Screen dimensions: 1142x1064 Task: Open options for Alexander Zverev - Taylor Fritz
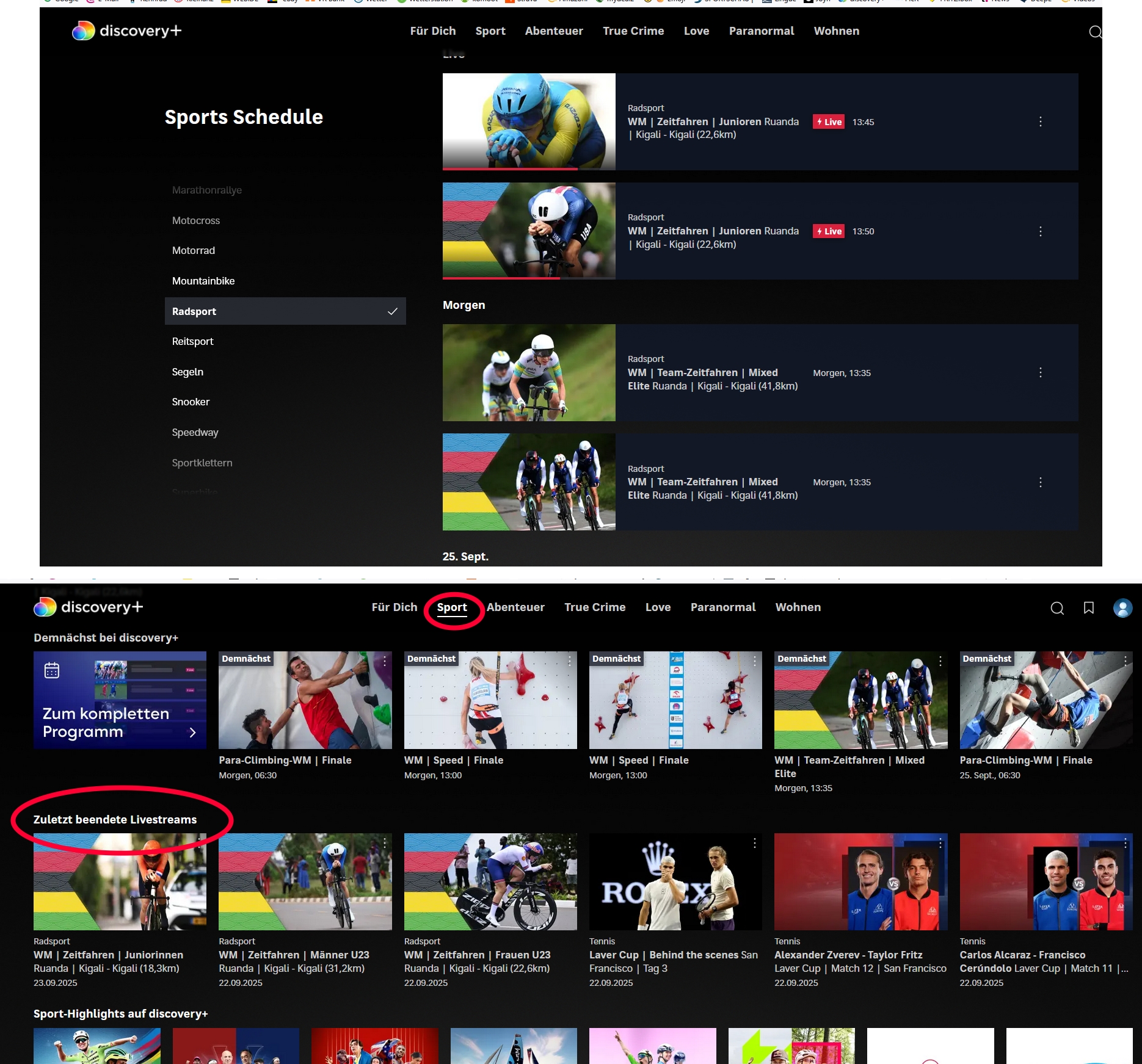point(940,843)
